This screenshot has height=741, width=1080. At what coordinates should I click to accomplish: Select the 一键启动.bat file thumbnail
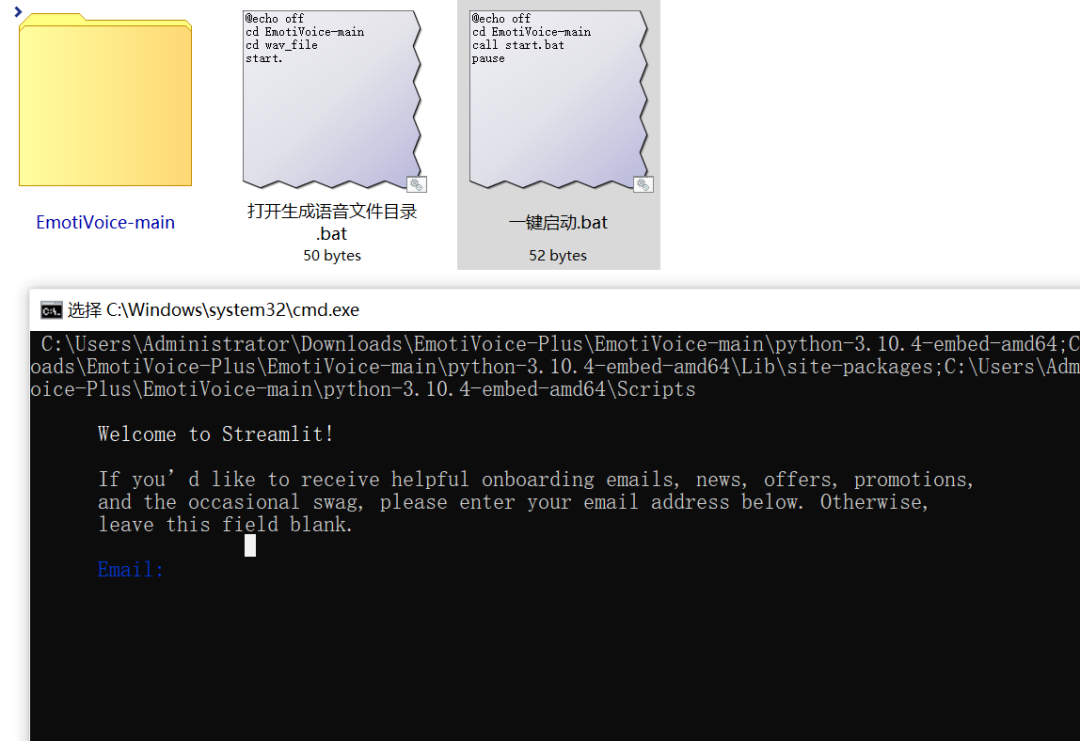click(559, 100)
